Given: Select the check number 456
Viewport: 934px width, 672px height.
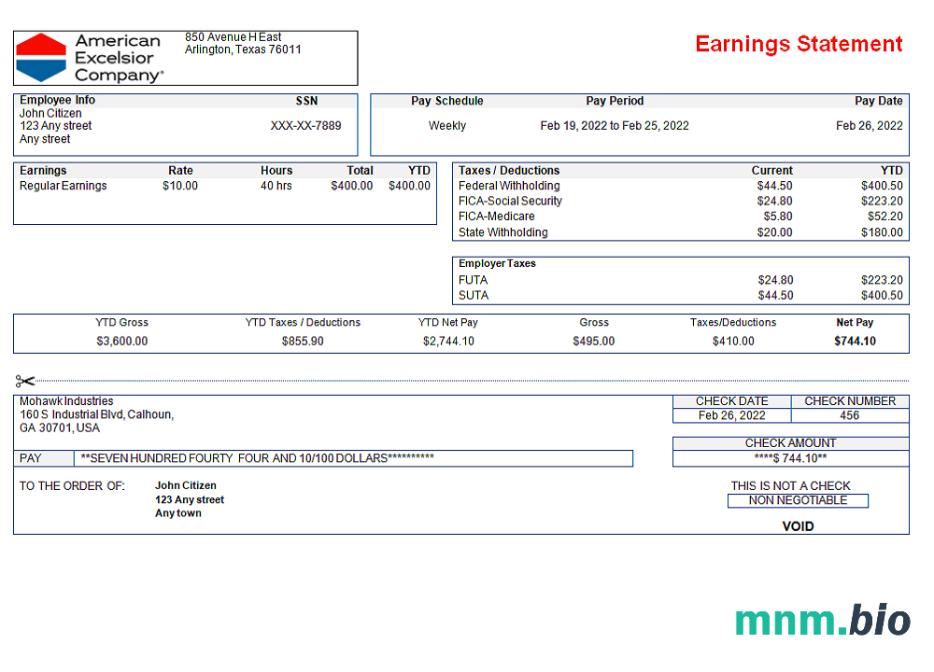Looking at the screenshot, I should coord(849,416).
